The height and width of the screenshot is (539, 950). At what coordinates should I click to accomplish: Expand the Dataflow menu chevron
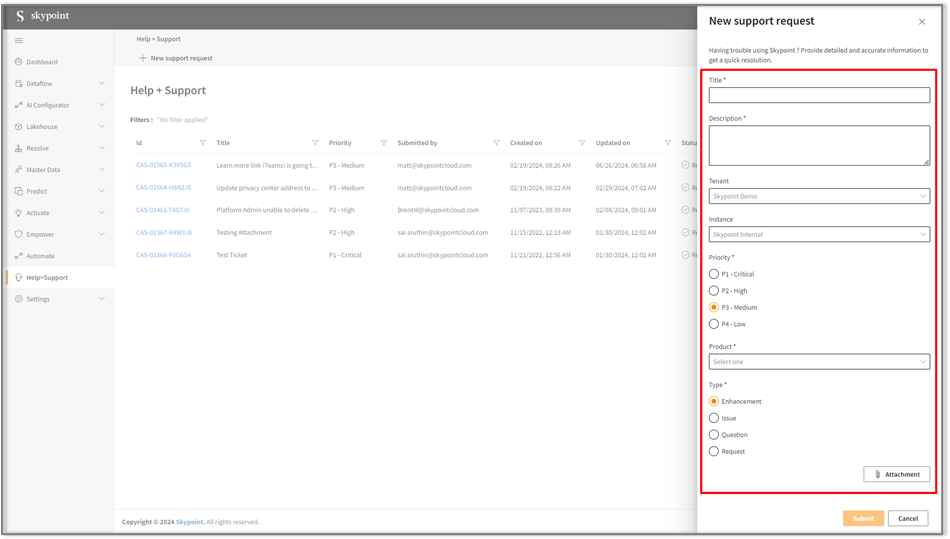[x=102, y=84]
